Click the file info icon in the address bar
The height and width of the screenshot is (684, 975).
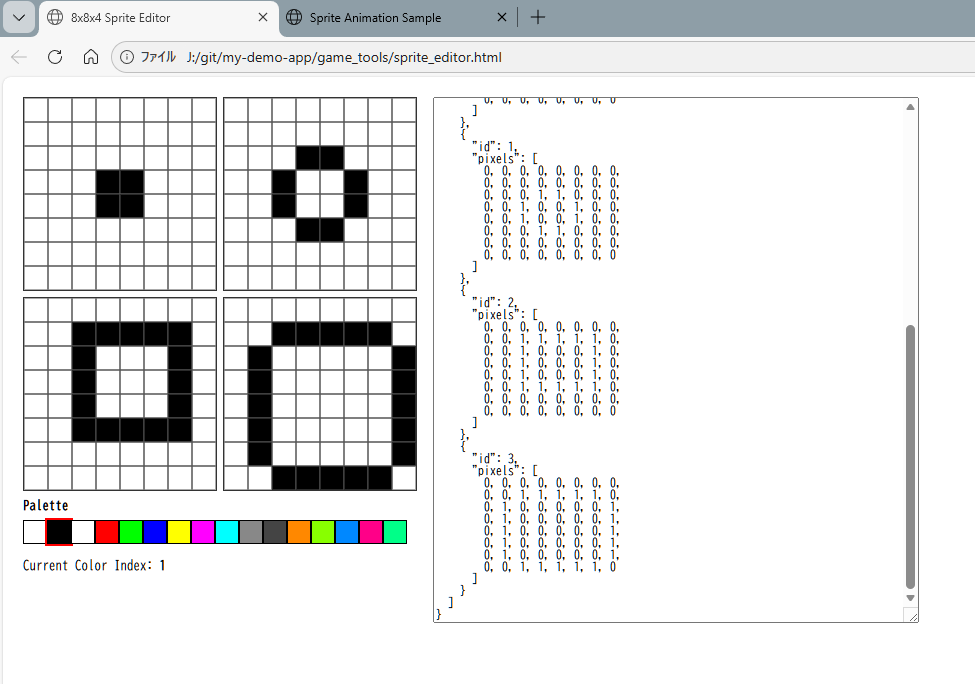[127, 57]
